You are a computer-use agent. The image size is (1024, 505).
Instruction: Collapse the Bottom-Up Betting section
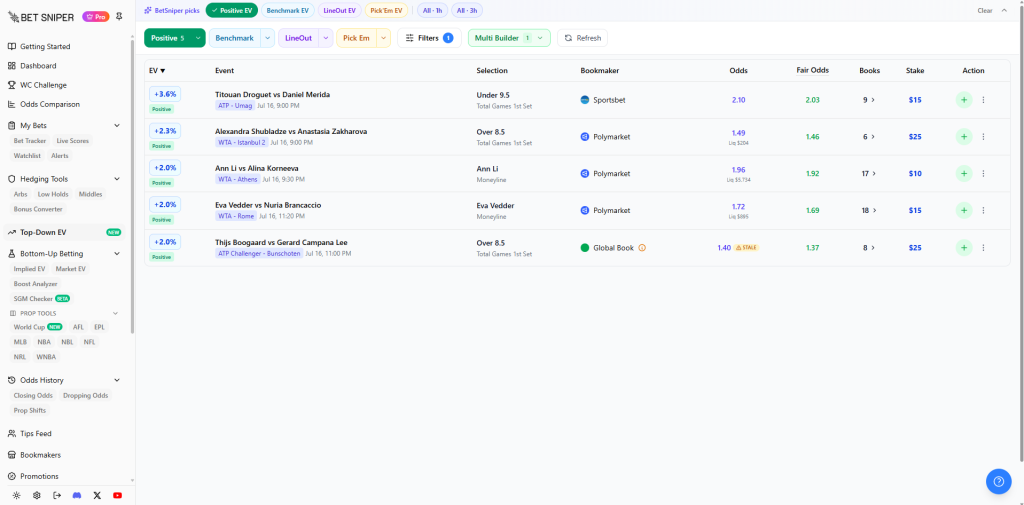coord(117,253)
